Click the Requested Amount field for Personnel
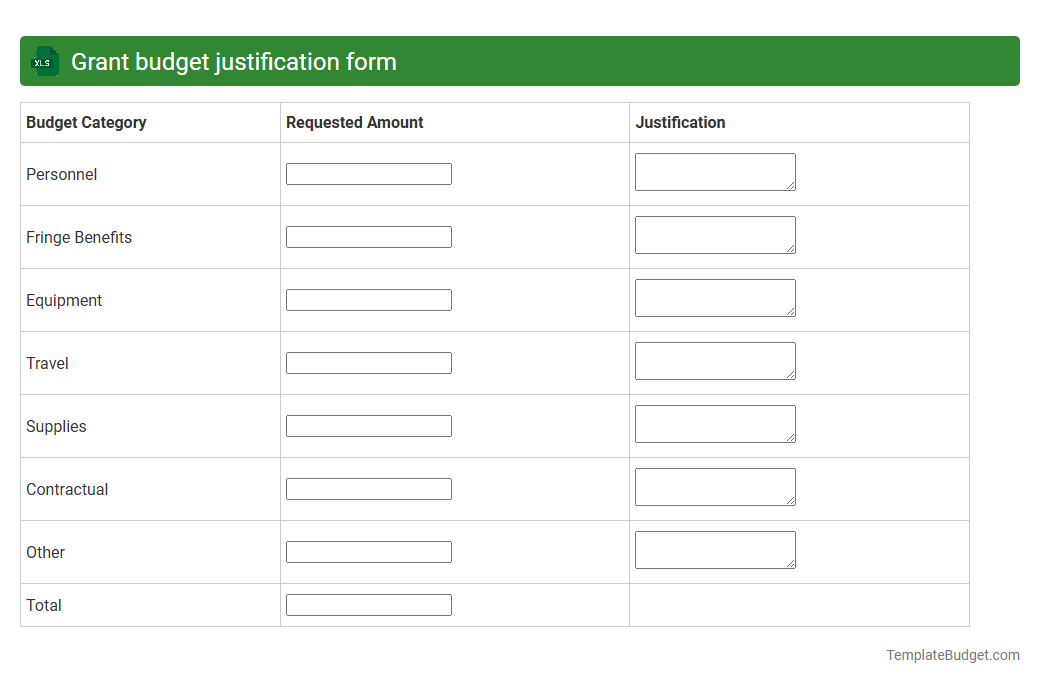The width and height of the screenshot is (1040, 684). (368, 173)
